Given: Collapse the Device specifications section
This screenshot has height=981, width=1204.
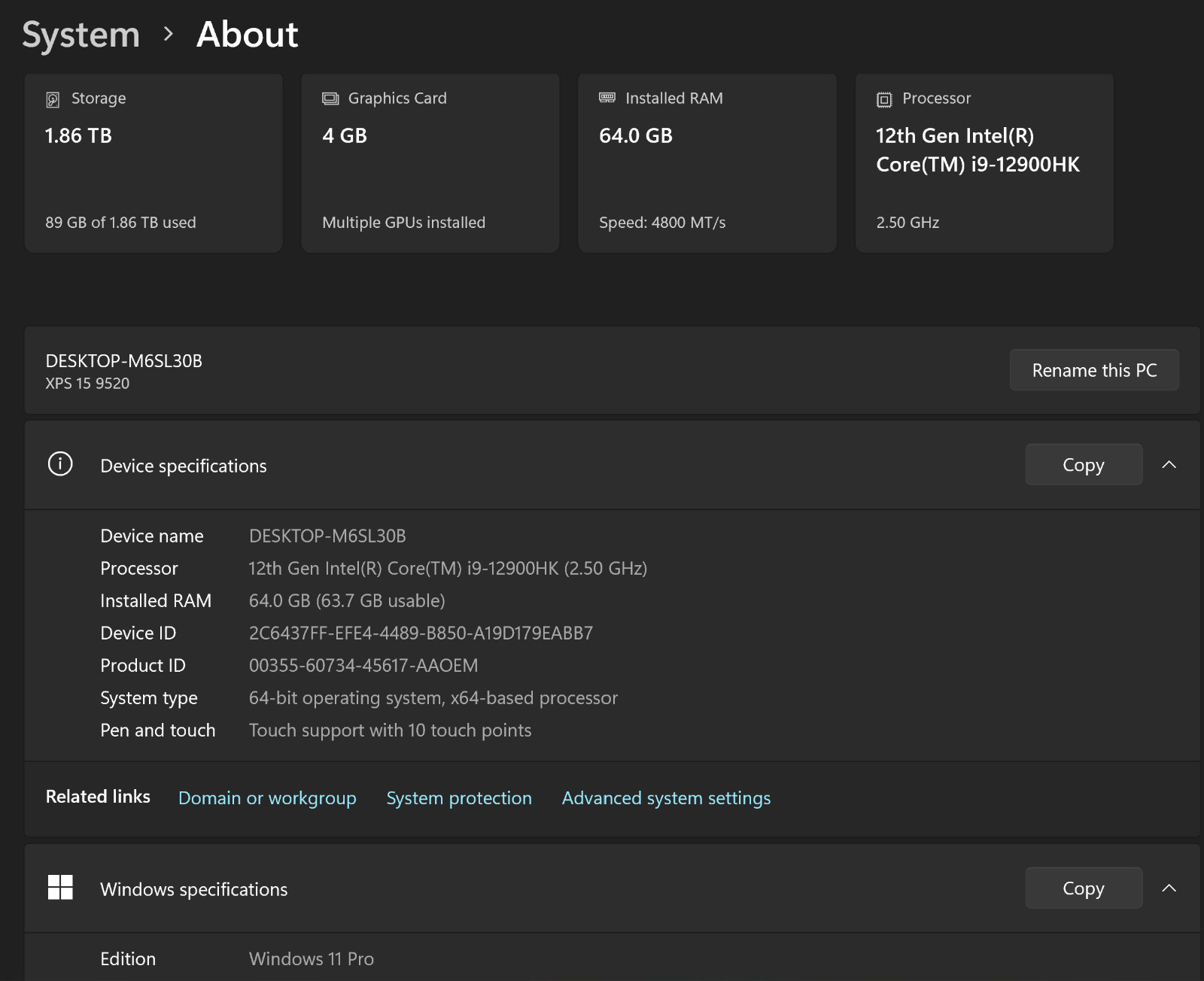Looking at the screenshot, I should [x=1169, y=464].
